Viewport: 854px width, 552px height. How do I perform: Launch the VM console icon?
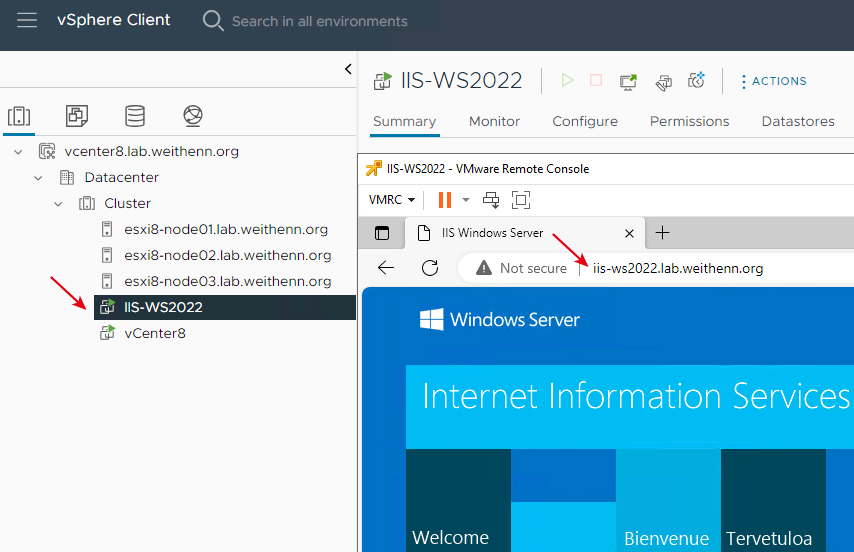click(x=629, y=82)
